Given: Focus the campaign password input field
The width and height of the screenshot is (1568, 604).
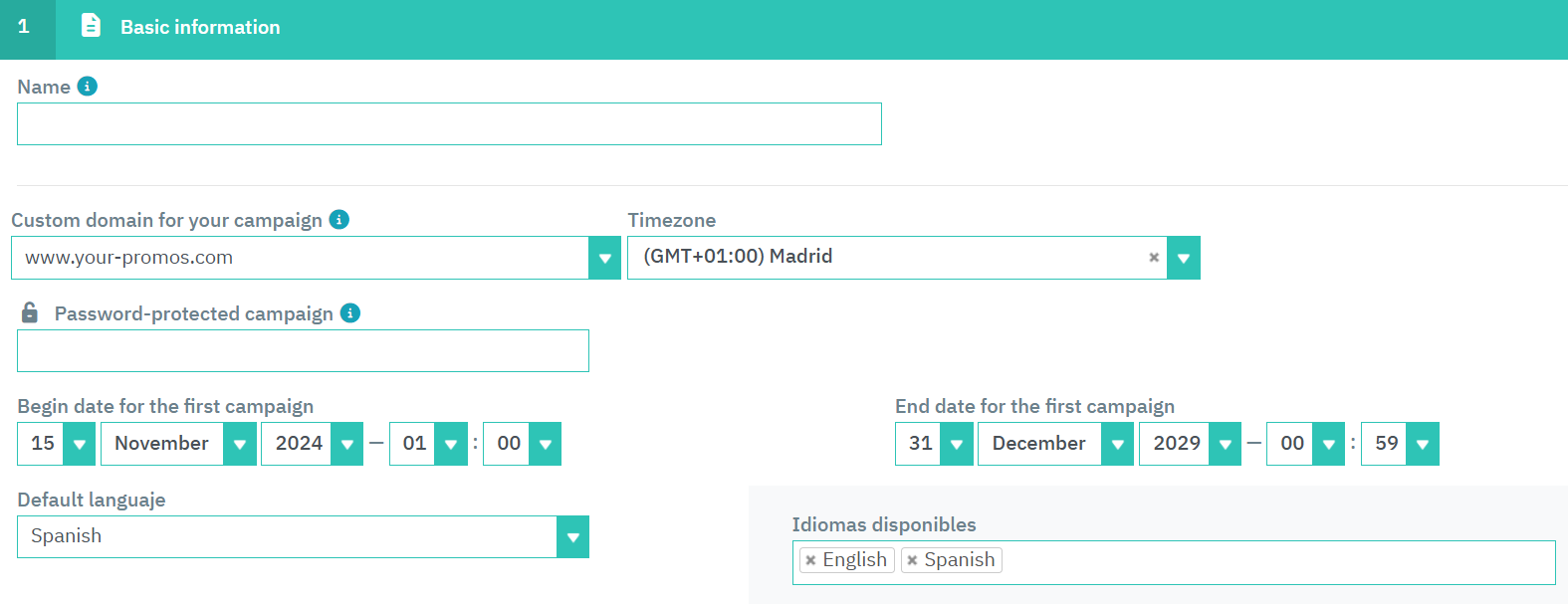Looking at the screenshot, I should click(x=303, y=351).
